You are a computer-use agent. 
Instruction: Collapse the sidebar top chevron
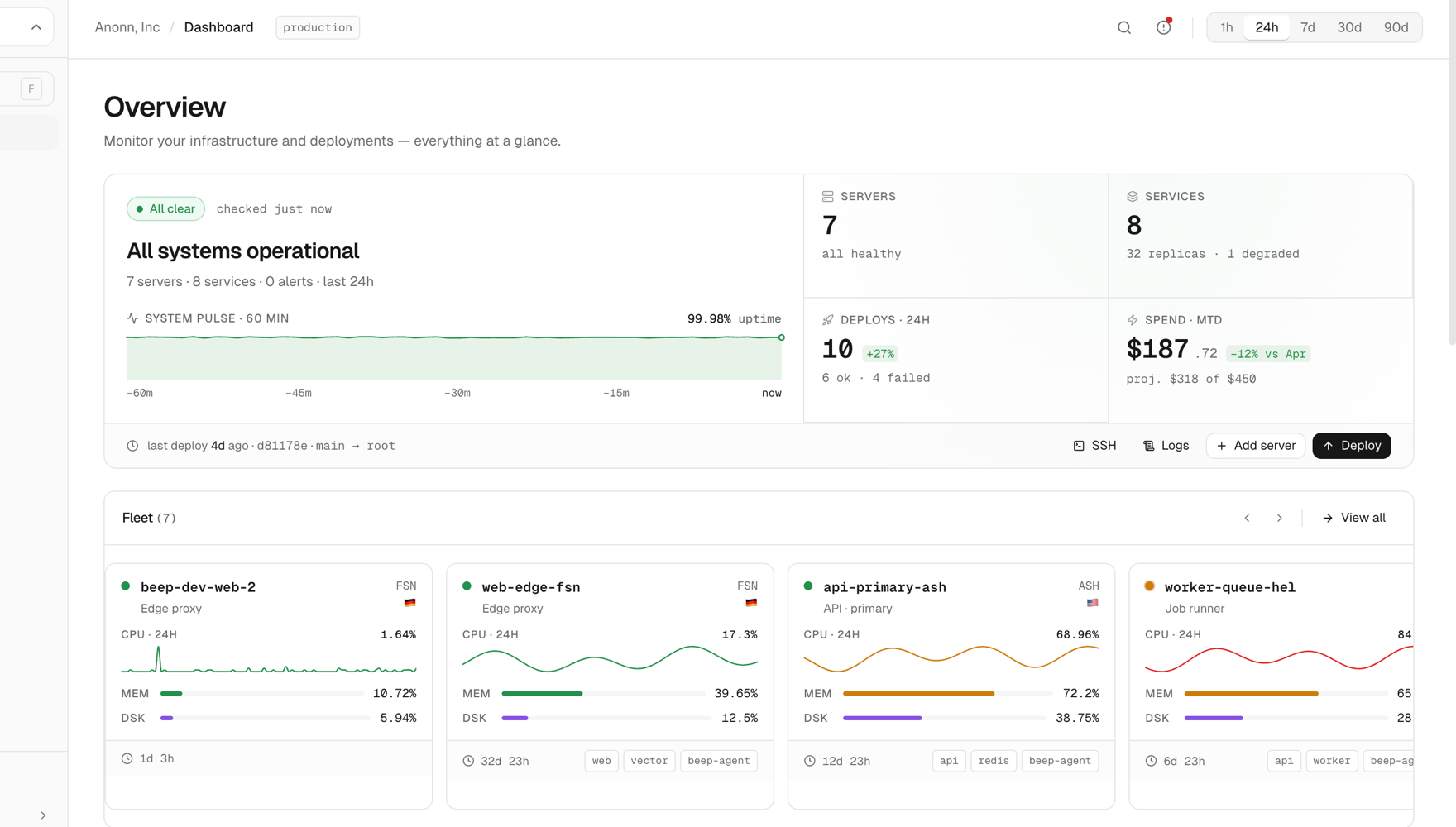pos(36,27)
